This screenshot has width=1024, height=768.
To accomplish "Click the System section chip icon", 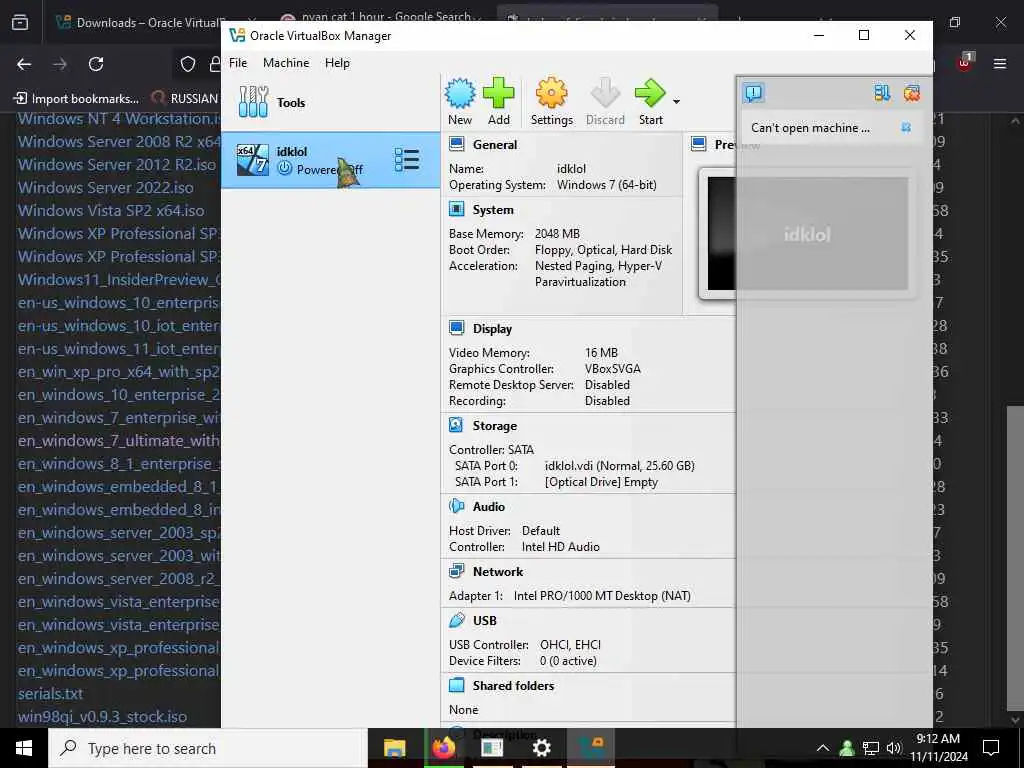I will tap(456, 209).
